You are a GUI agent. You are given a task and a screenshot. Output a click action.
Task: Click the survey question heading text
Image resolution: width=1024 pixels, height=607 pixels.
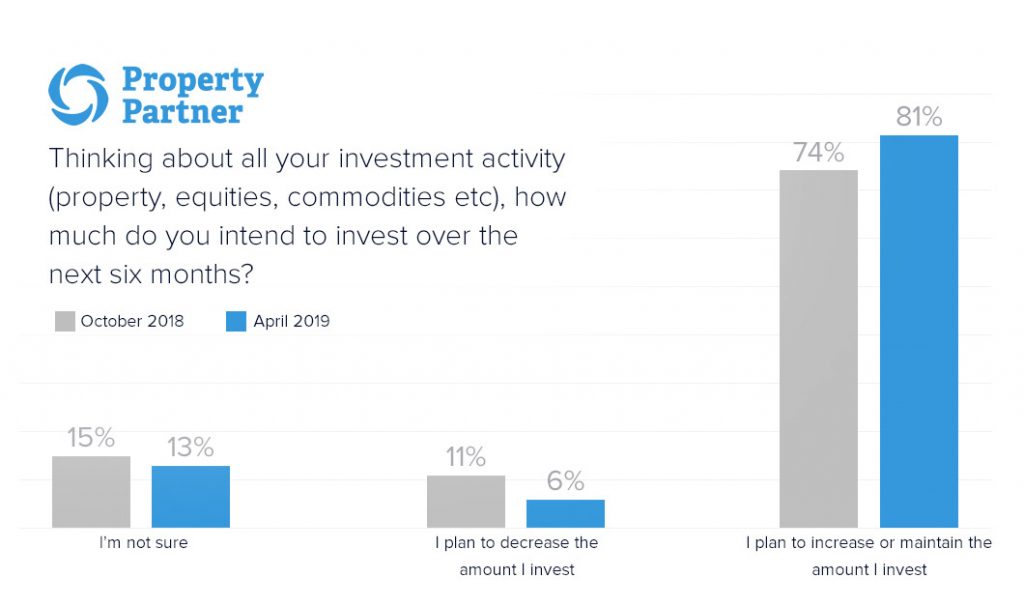point(308,216)
